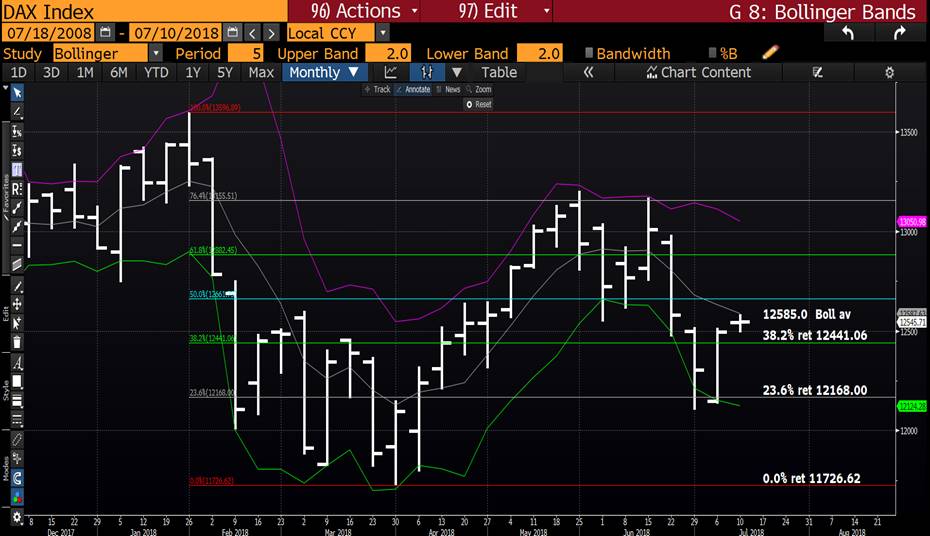Enable the %B checkbox
Image resolution: width=930 pixels, height=536 pixels.
point(712,53)
